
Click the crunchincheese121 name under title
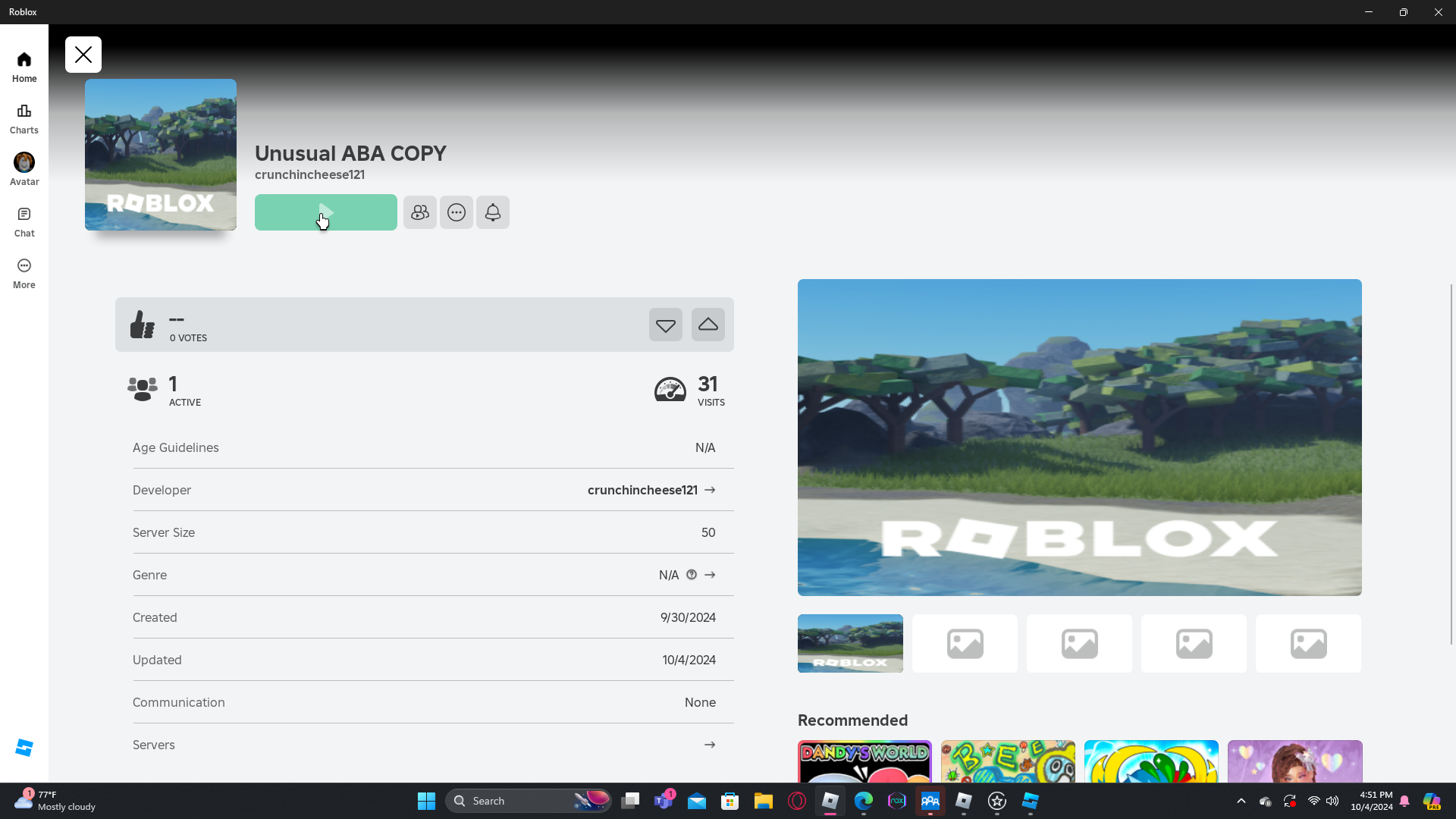point(309,174)
